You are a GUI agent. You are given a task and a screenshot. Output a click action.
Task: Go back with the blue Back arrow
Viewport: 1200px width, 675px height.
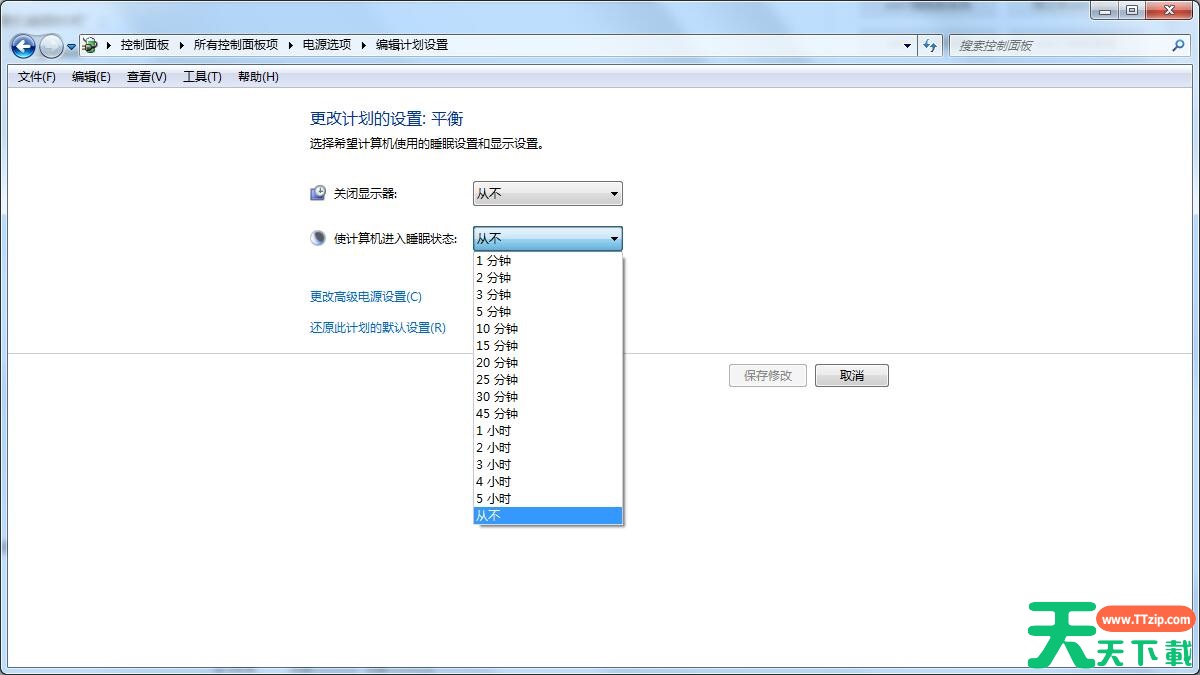pos(23,46)
